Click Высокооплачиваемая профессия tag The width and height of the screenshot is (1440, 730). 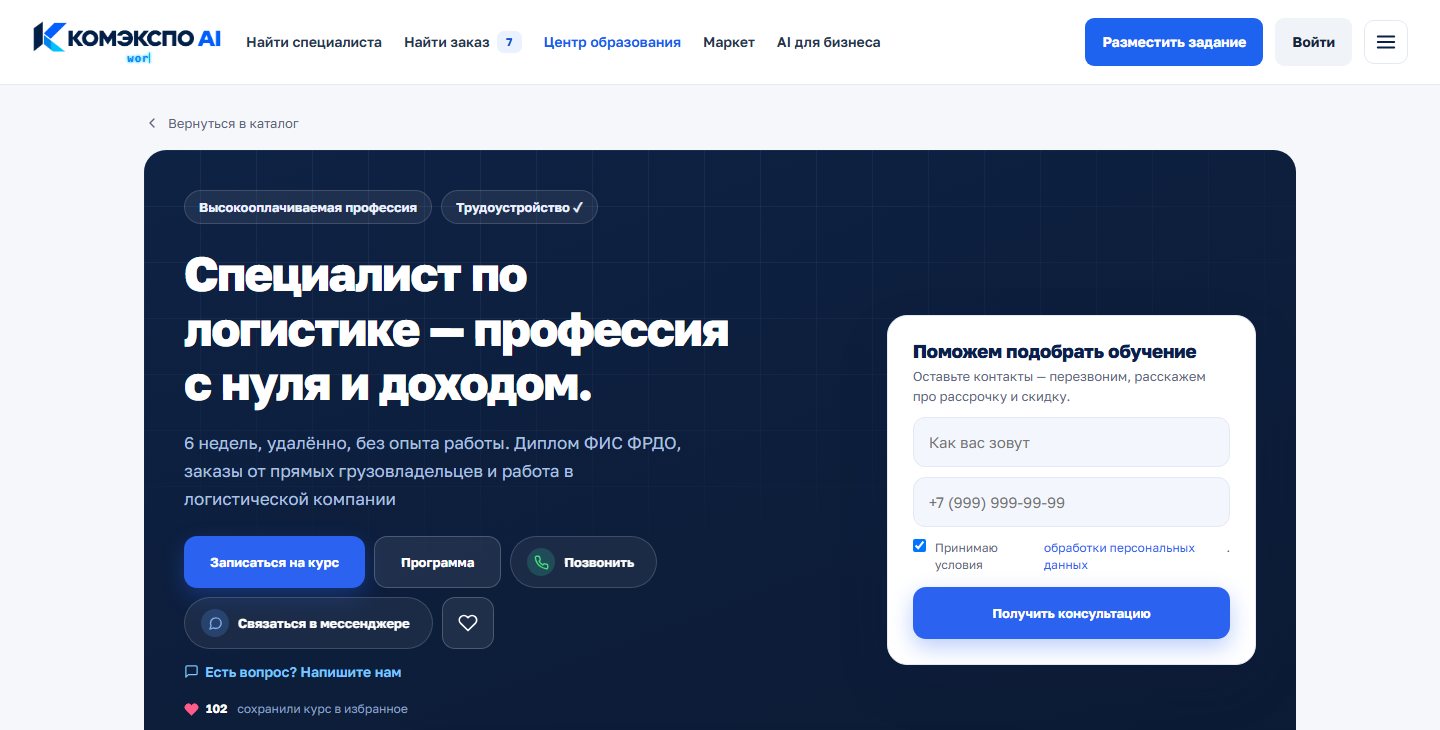(x=308, y=207)
